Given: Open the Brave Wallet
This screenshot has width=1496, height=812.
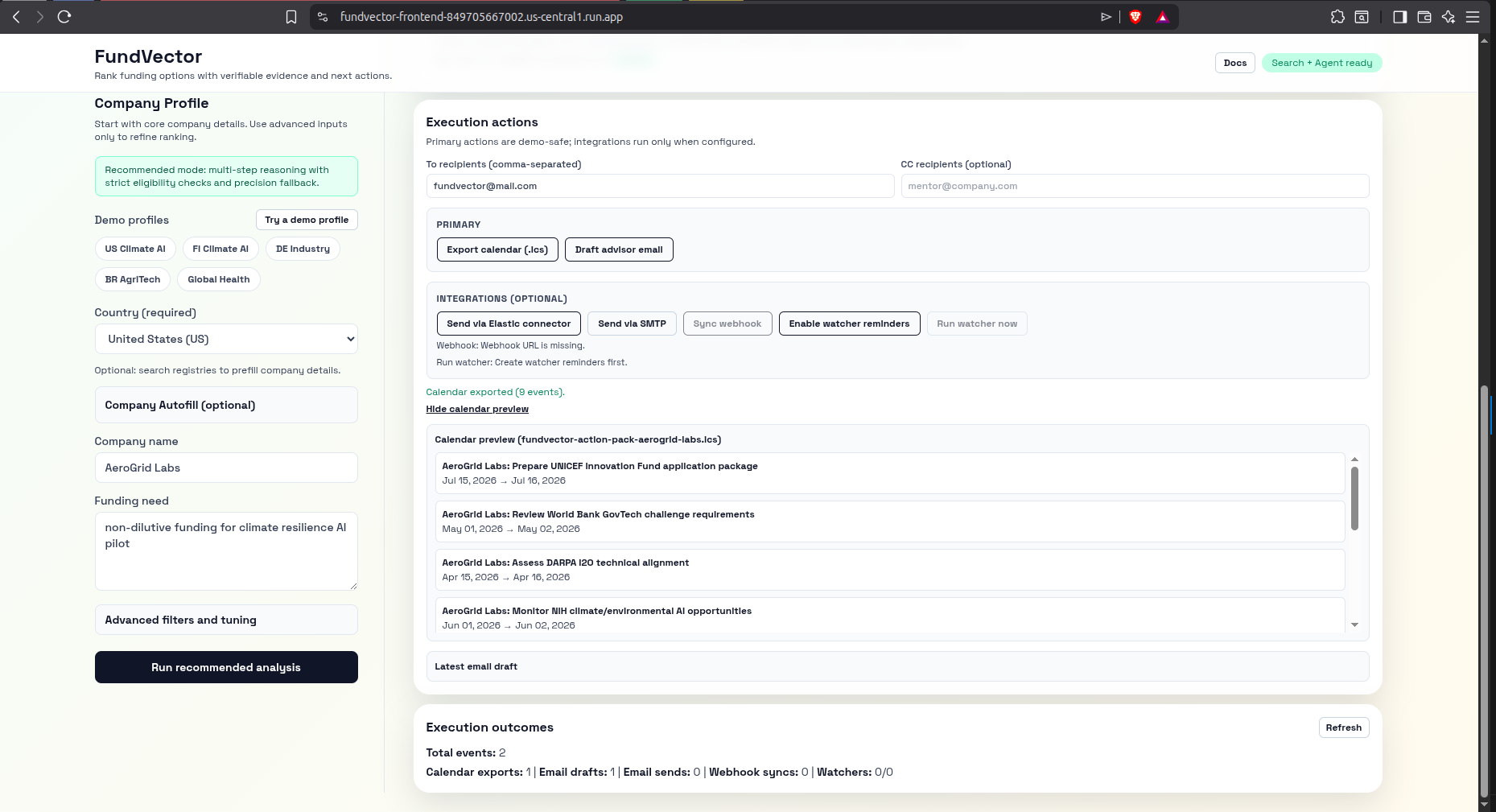Looking at the screenshot, I should pos(1424,17).
